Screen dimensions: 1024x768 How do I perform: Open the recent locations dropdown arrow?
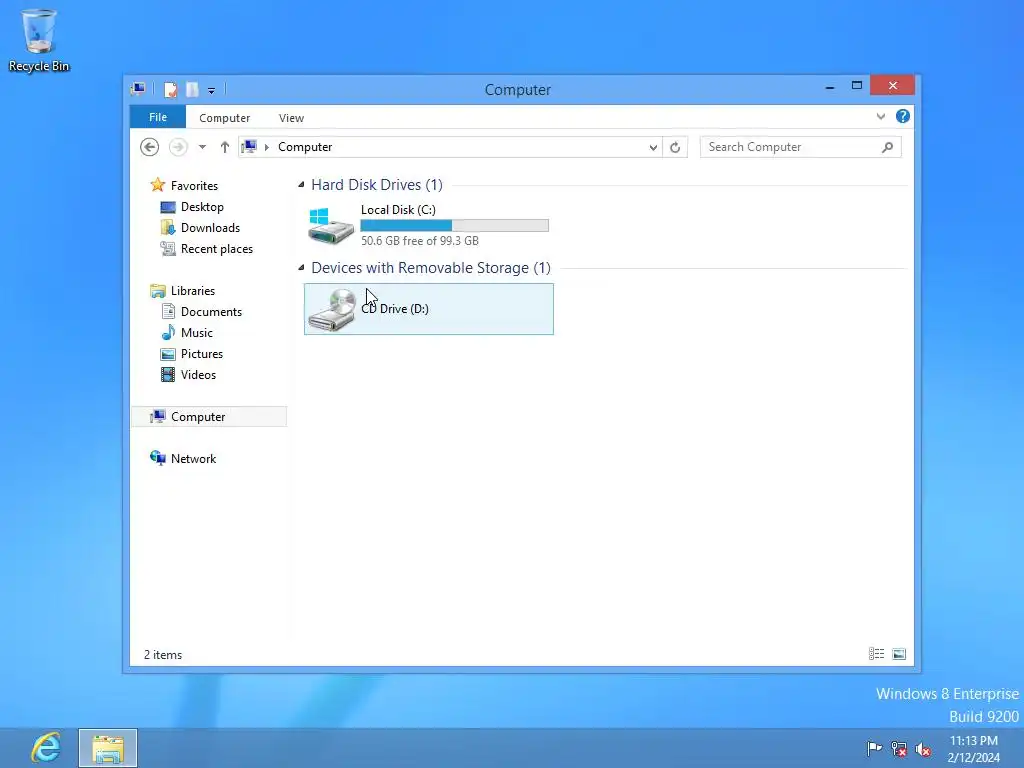point(202,147)
